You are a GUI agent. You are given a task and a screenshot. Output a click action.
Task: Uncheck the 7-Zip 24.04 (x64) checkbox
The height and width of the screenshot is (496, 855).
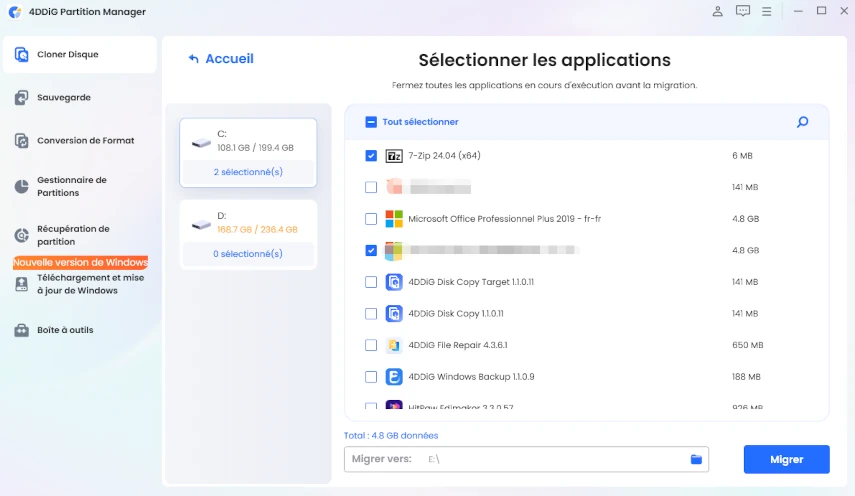pos(371,156)
